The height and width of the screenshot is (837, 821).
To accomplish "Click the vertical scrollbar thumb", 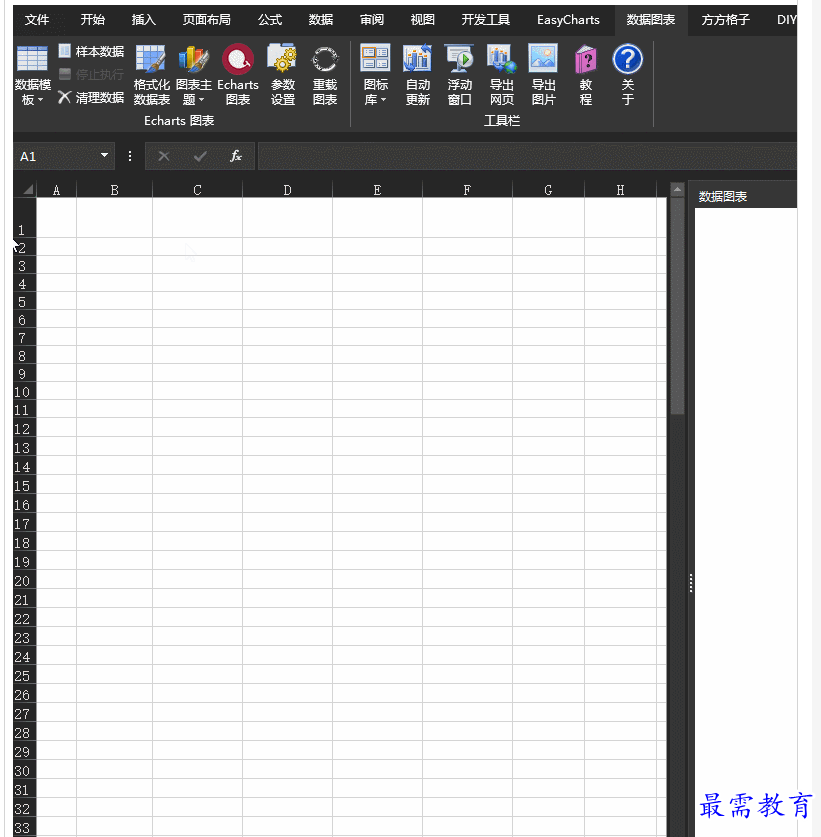I will tap(677, 306).
